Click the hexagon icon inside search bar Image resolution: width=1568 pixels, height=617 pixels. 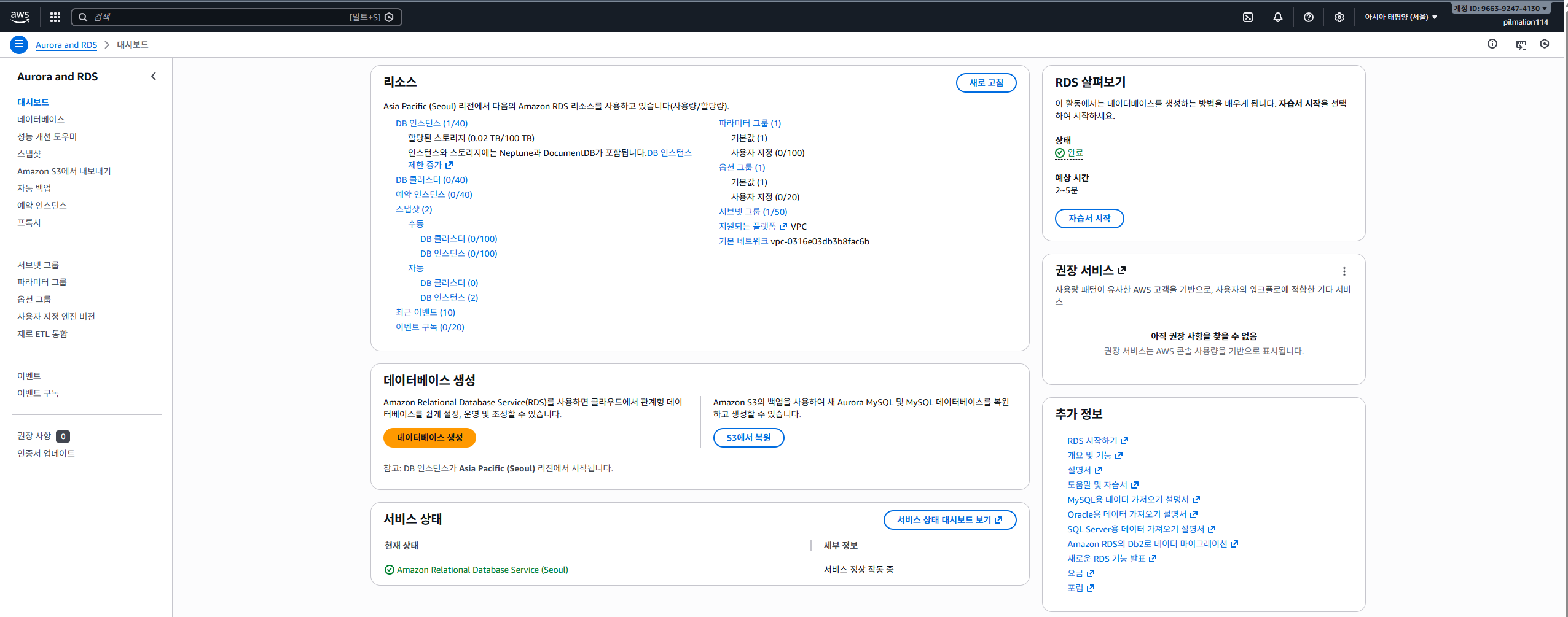(389, 17)
